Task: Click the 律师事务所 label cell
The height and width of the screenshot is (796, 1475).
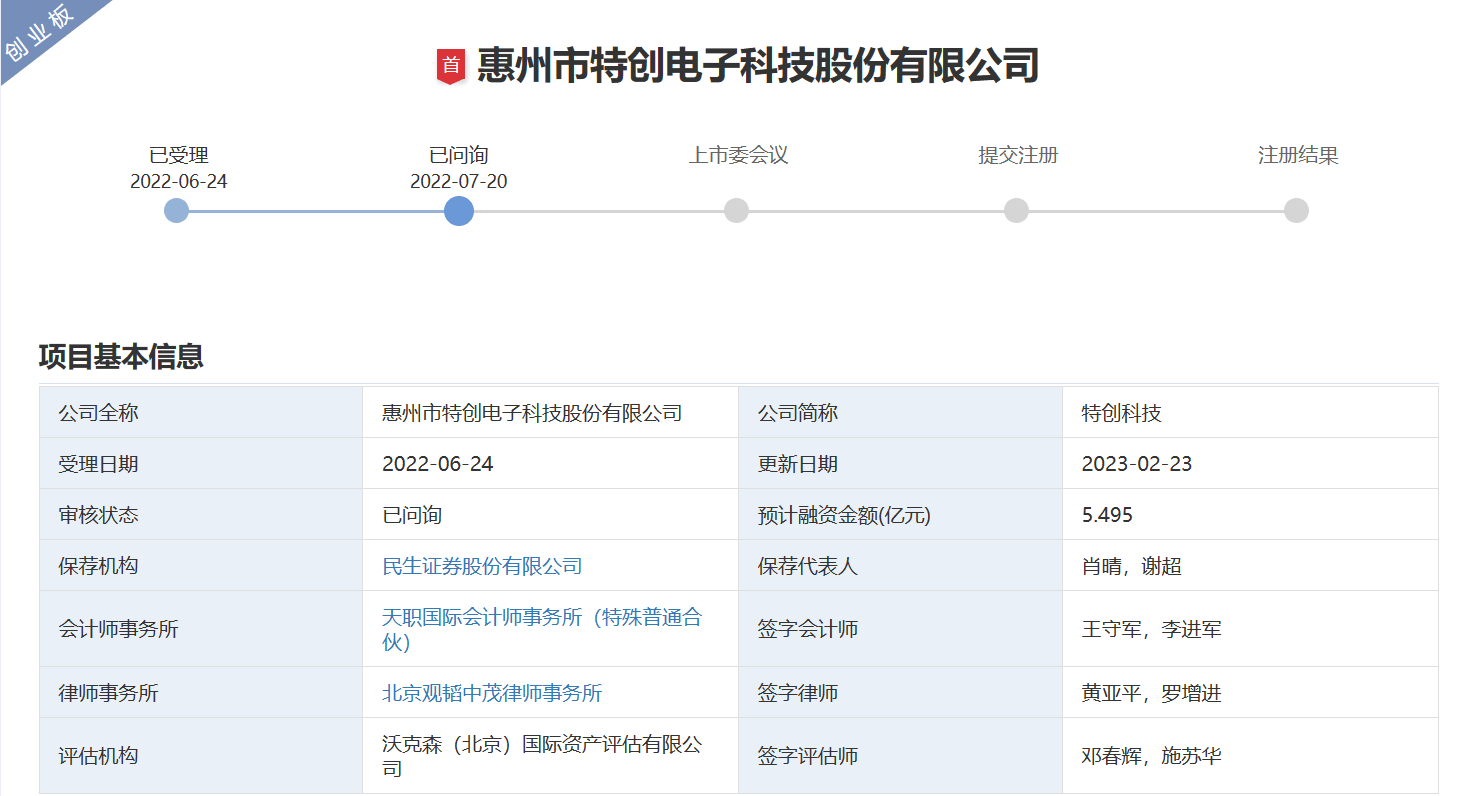Action: (201, 693)
